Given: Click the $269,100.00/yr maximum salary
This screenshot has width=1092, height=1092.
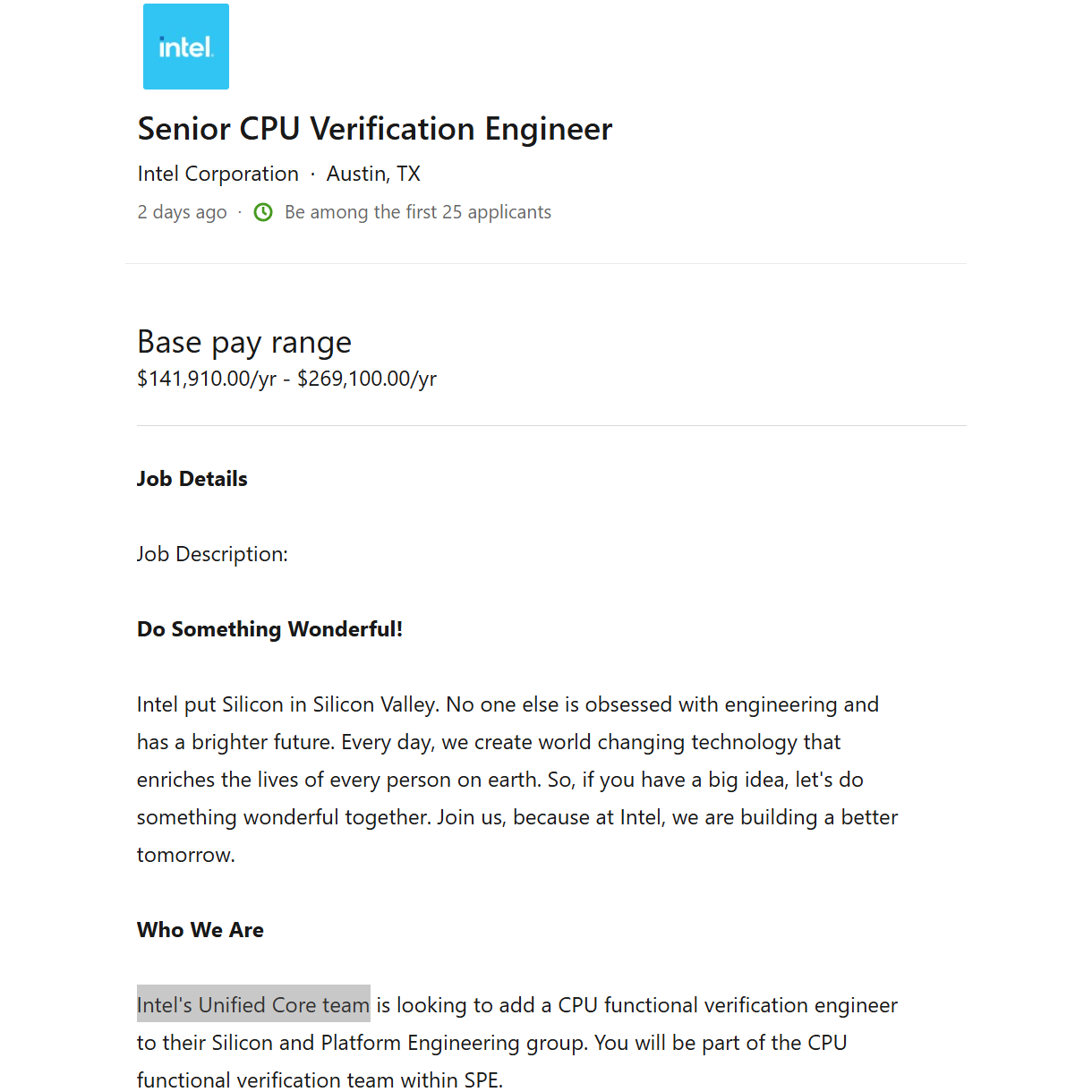Looking at the screenshot, I should [x=367, y=379].
